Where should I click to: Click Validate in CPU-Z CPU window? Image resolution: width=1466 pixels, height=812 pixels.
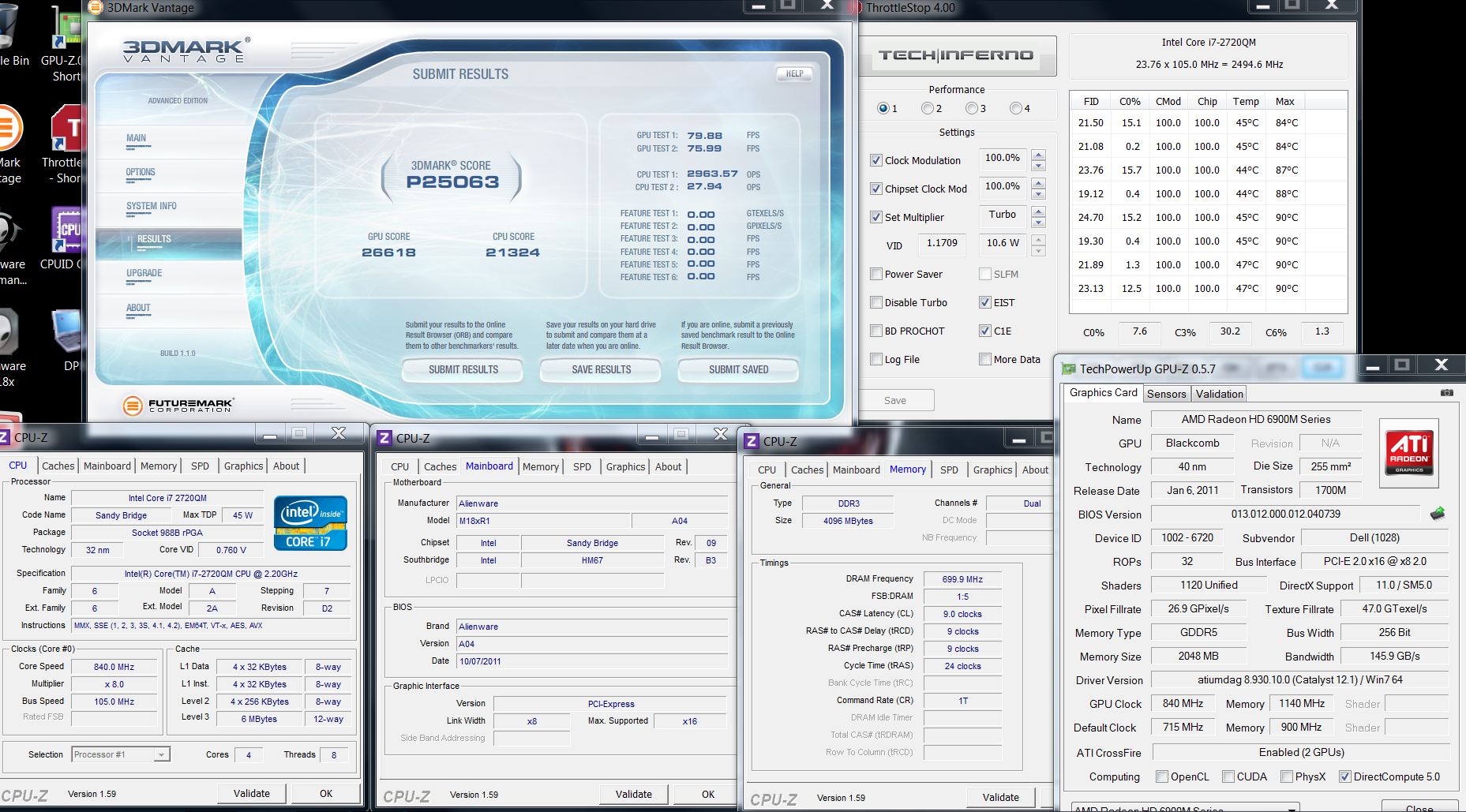(251, 793)
